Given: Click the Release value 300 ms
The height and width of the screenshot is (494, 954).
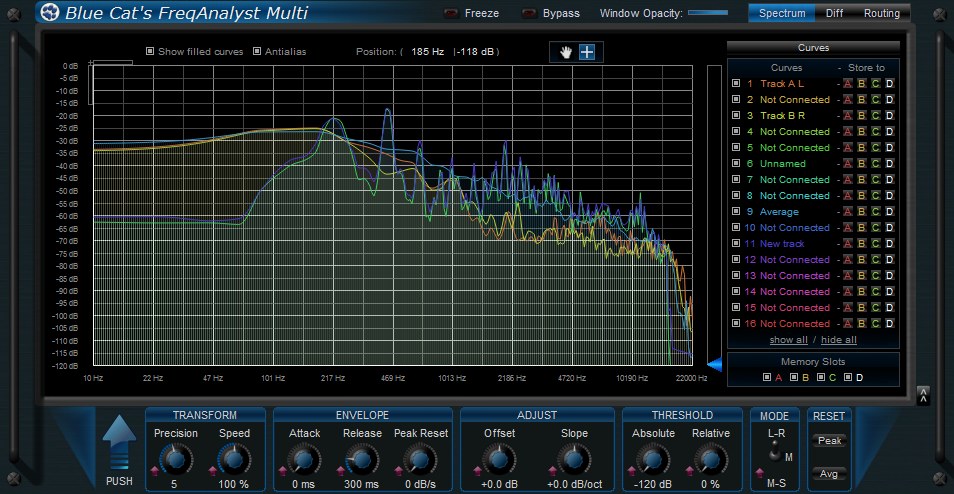Looking at the screenshot, I should pos(362,484).
